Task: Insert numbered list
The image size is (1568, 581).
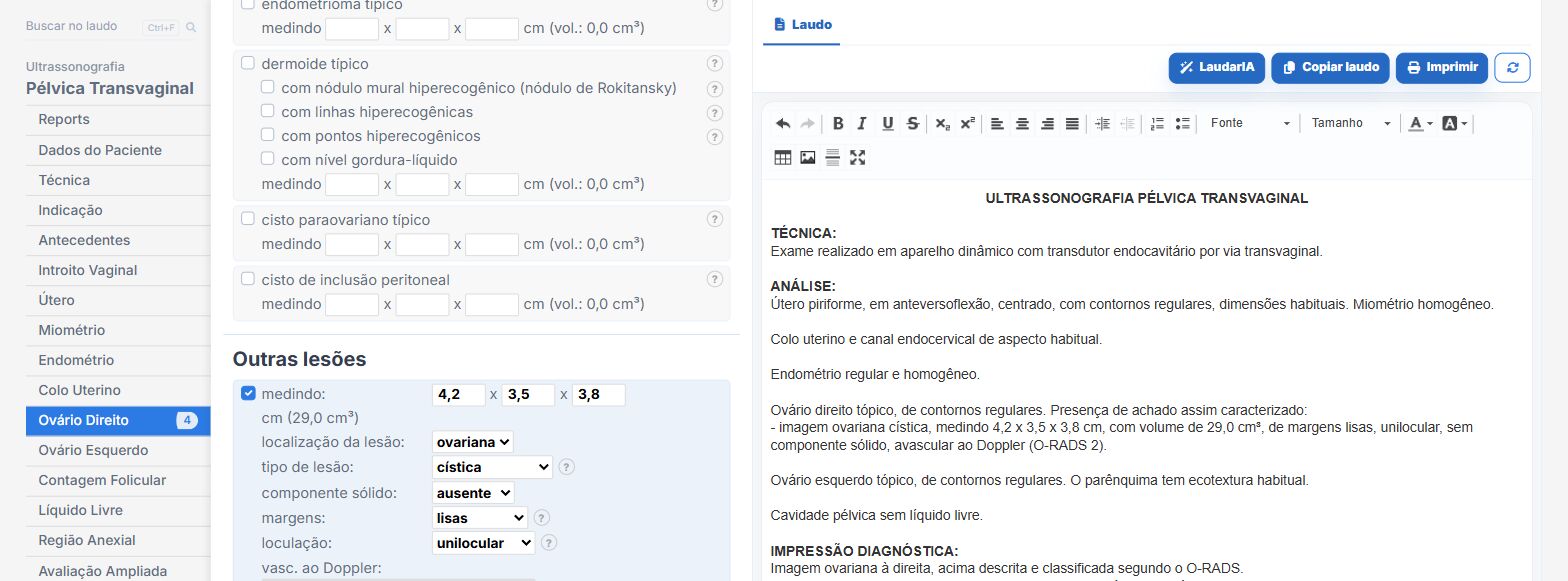Action: [1157, 124]
